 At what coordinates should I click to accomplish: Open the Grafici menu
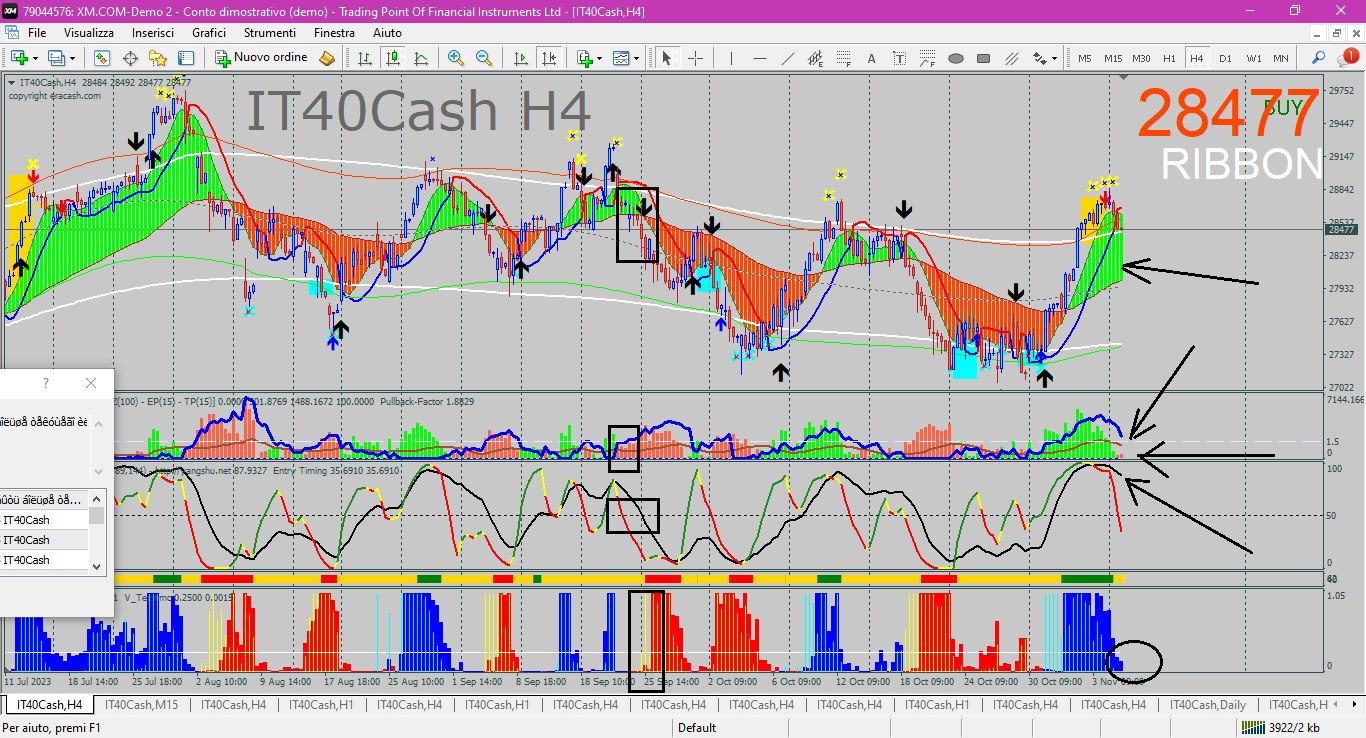coord(209,33)
